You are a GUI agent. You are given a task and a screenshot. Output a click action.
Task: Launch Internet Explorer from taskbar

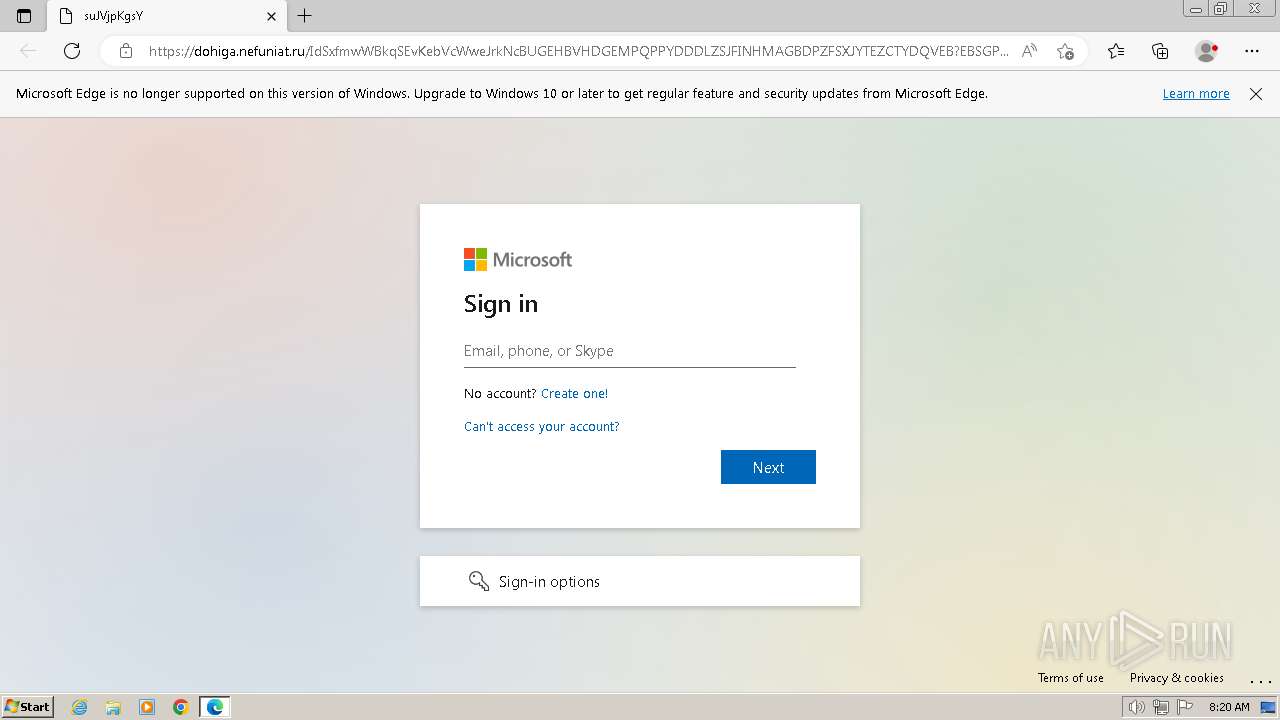80,707
